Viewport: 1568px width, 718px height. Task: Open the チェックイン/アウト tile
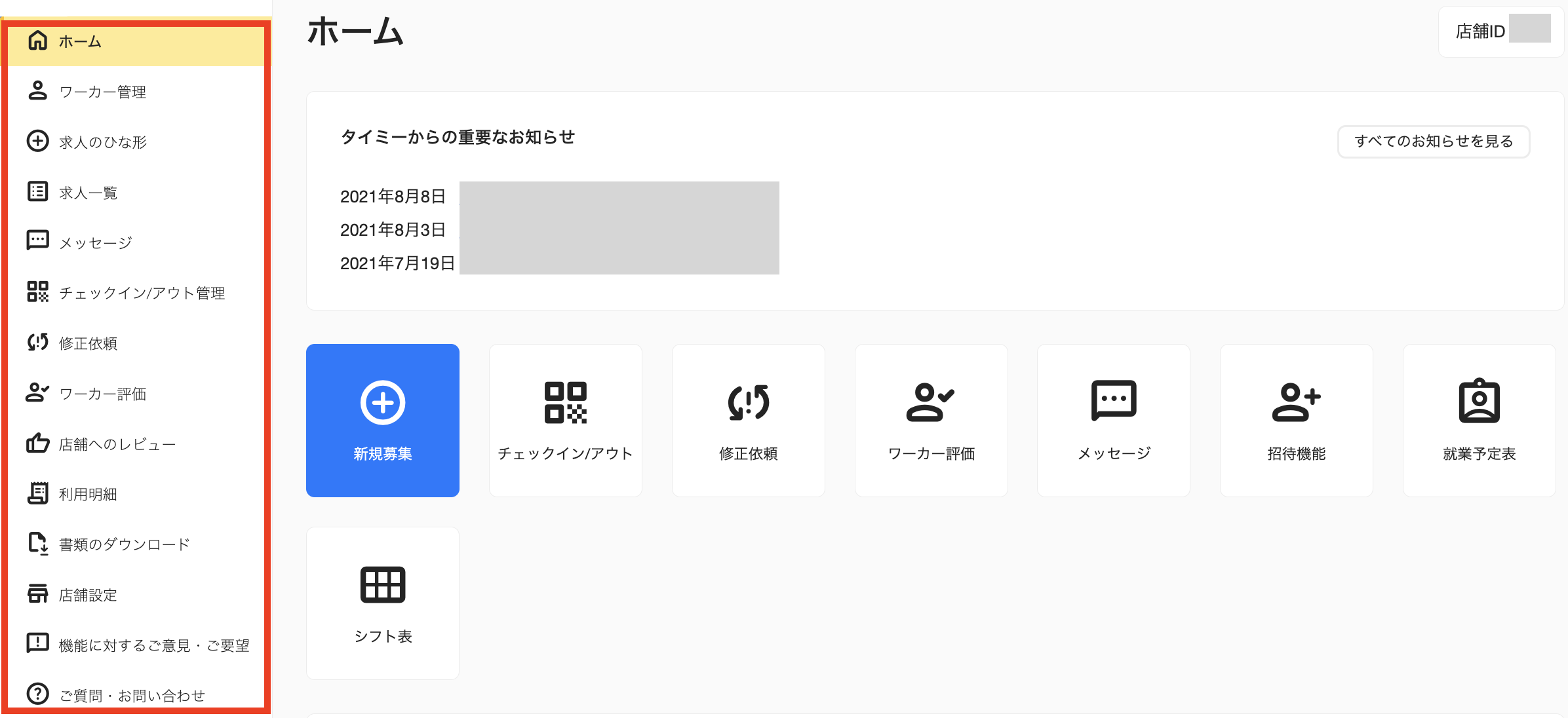(566, 421)
